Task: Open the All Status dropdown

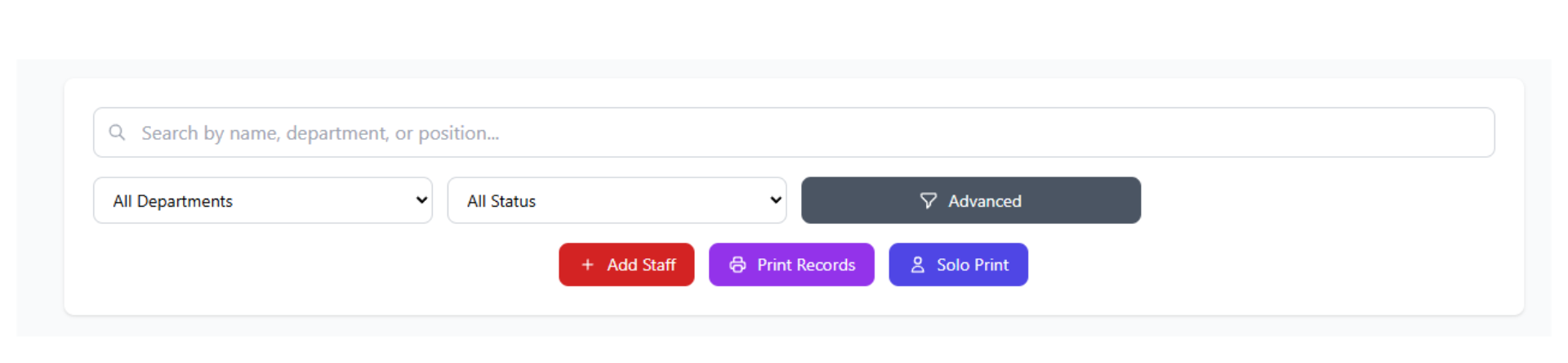Action: (x=617, y=201)
